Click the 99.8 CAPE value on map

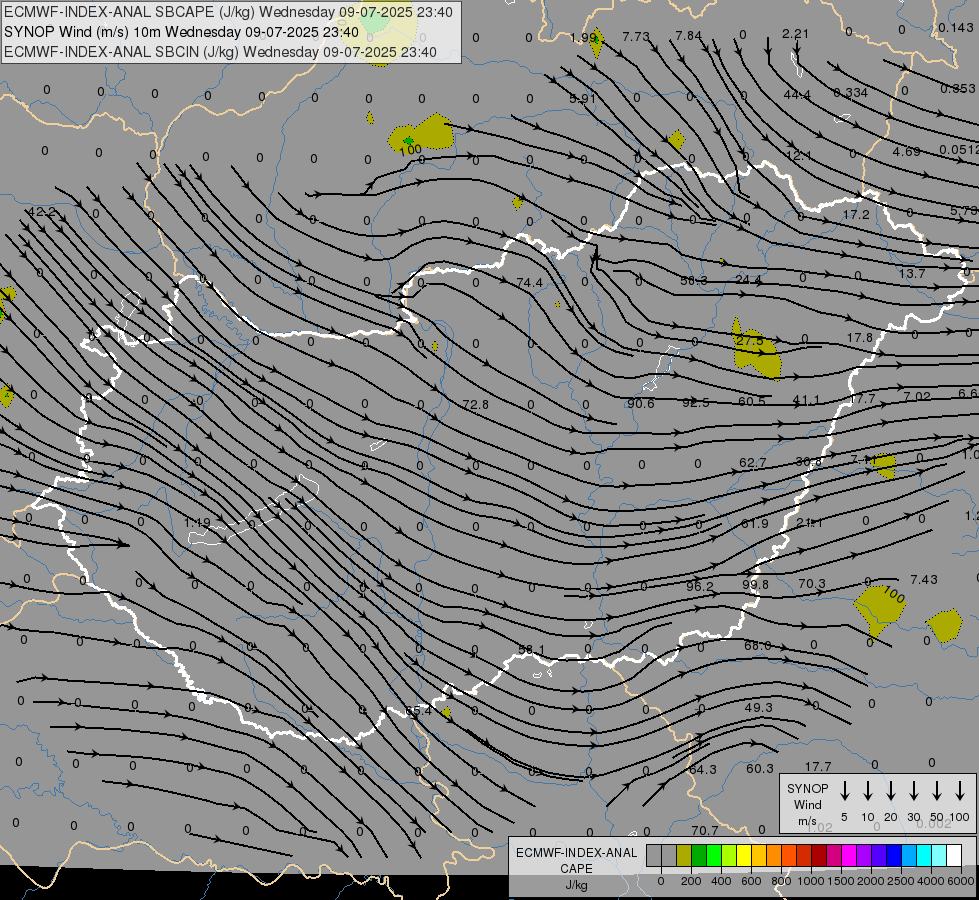755,585
